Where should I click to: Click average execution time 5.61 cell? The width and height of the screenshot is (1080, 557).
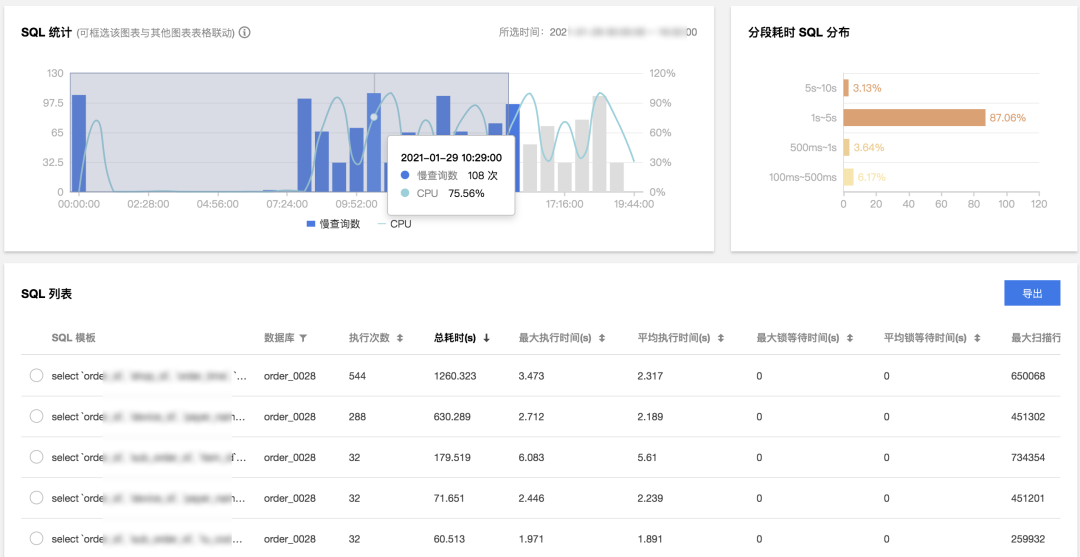coord(649,457)
